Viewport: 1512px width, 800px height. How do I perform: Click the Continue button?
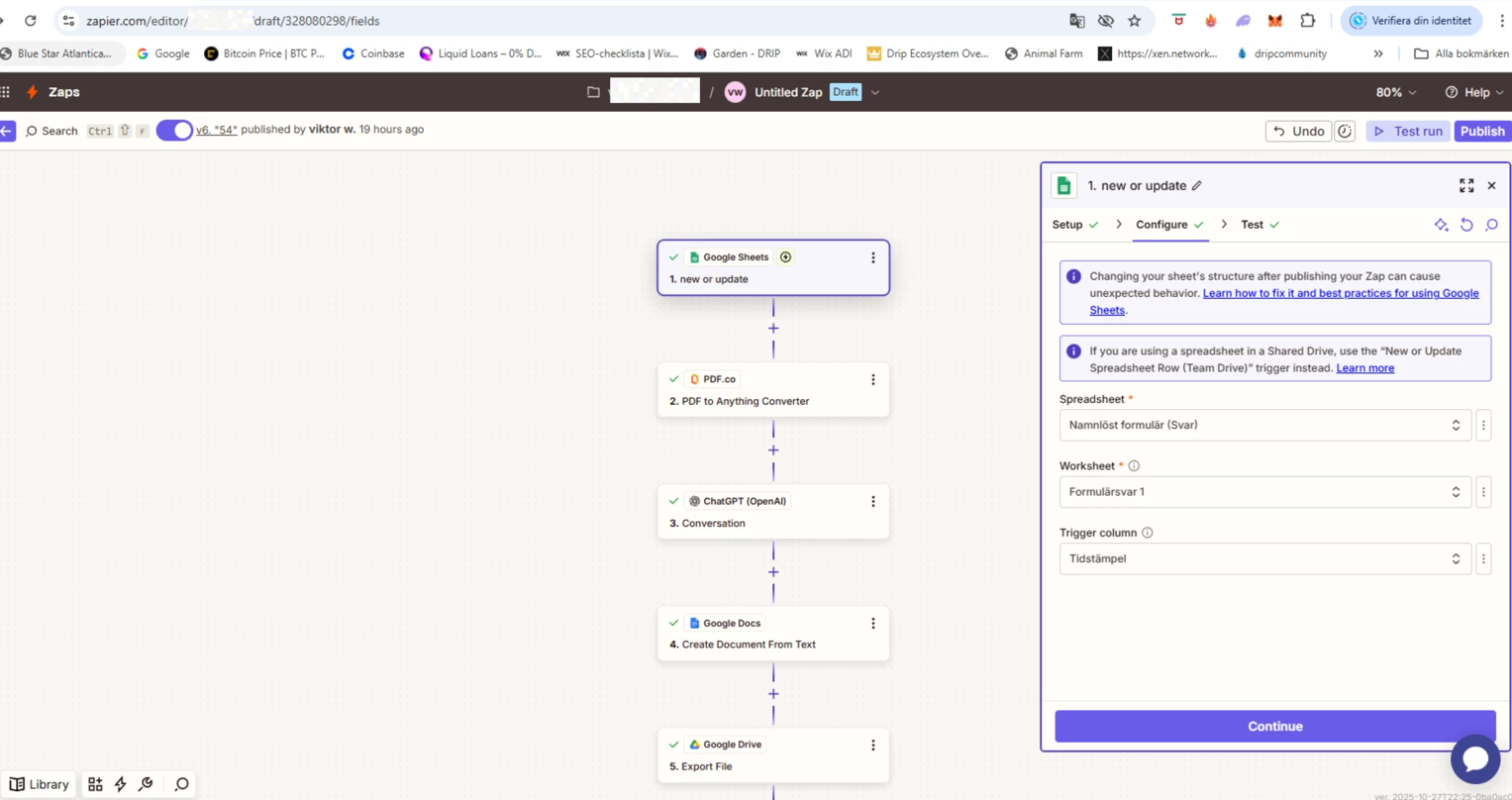(1274, 727)
